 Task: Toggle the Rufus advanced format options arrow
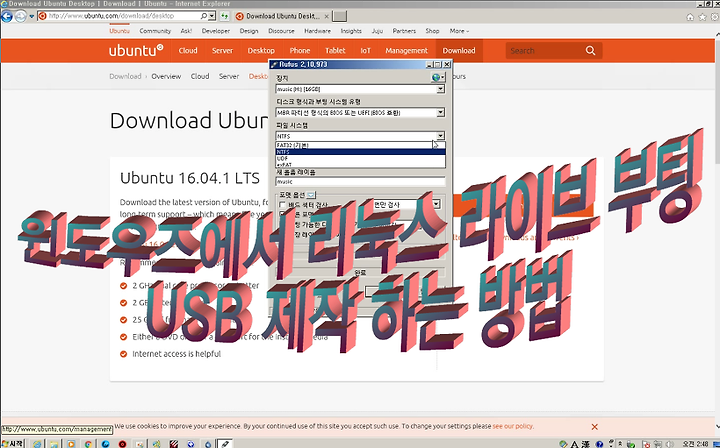(x=311, y=195)
